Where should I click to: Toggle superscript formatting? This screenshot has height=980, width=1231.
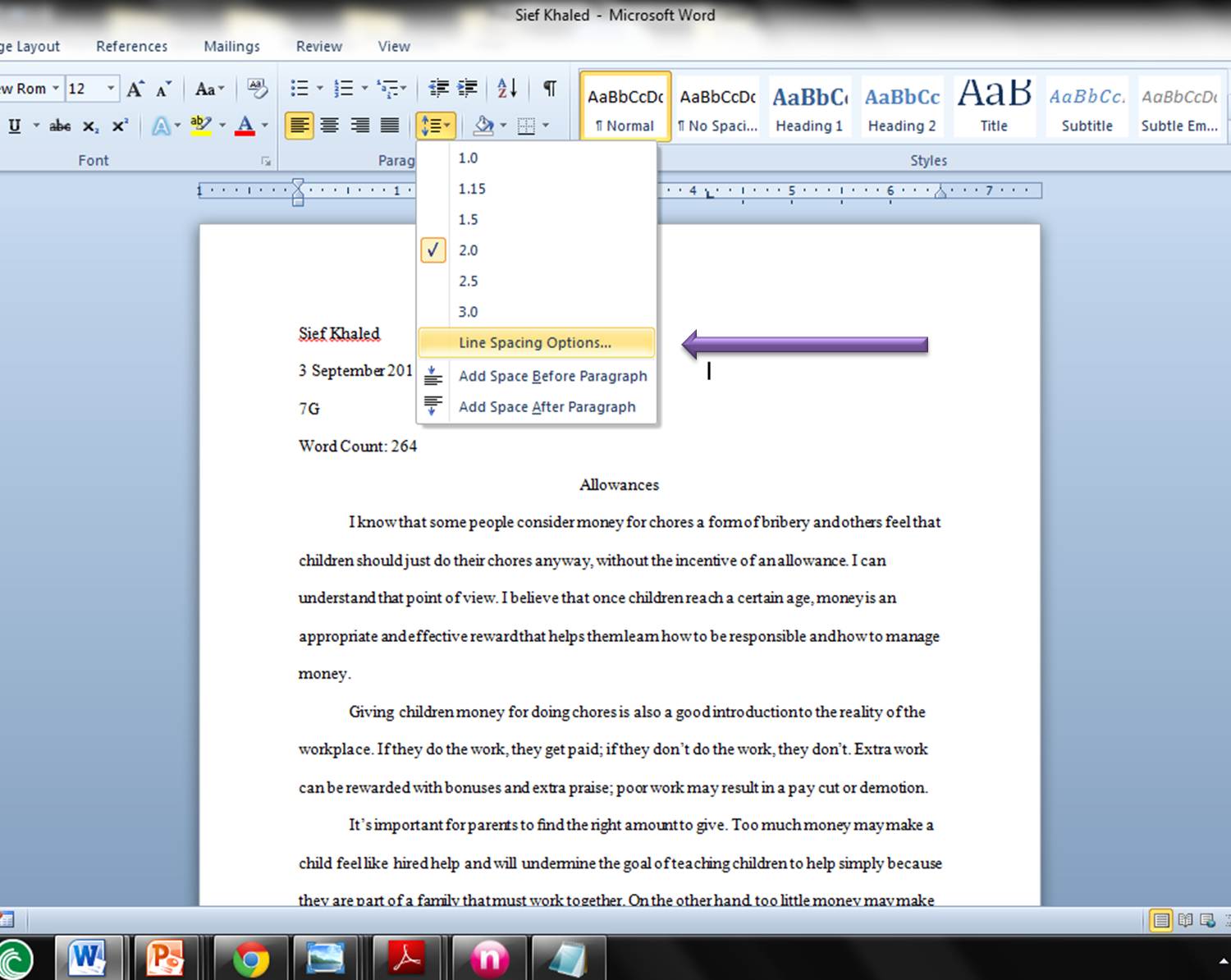(120, 126)
